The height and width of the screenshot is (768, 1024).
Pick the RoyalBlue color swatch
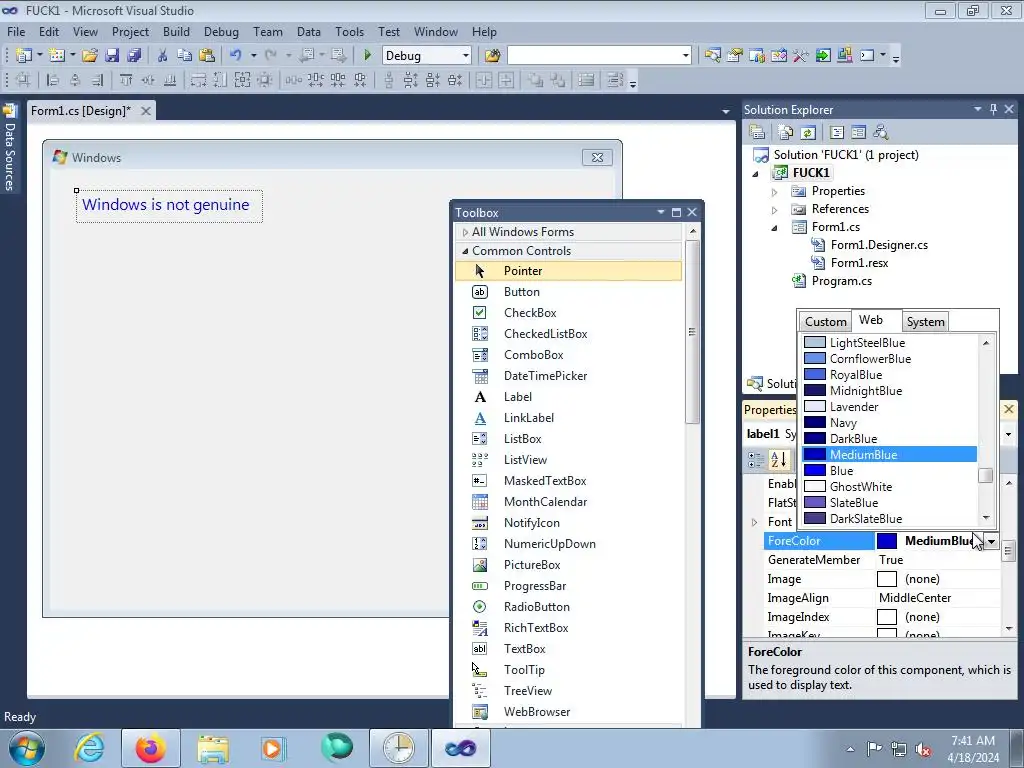814,375
